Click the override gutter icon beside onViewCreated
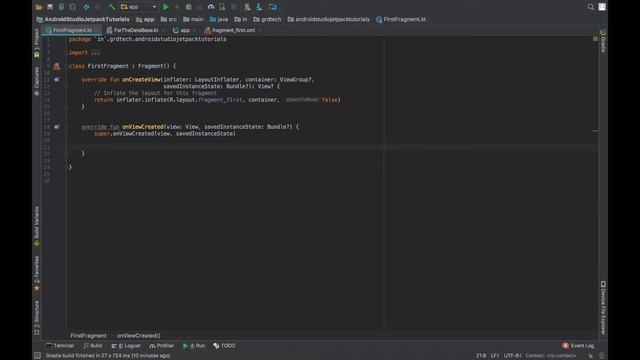Screen dimensions: 640x360 click(56, 127)
